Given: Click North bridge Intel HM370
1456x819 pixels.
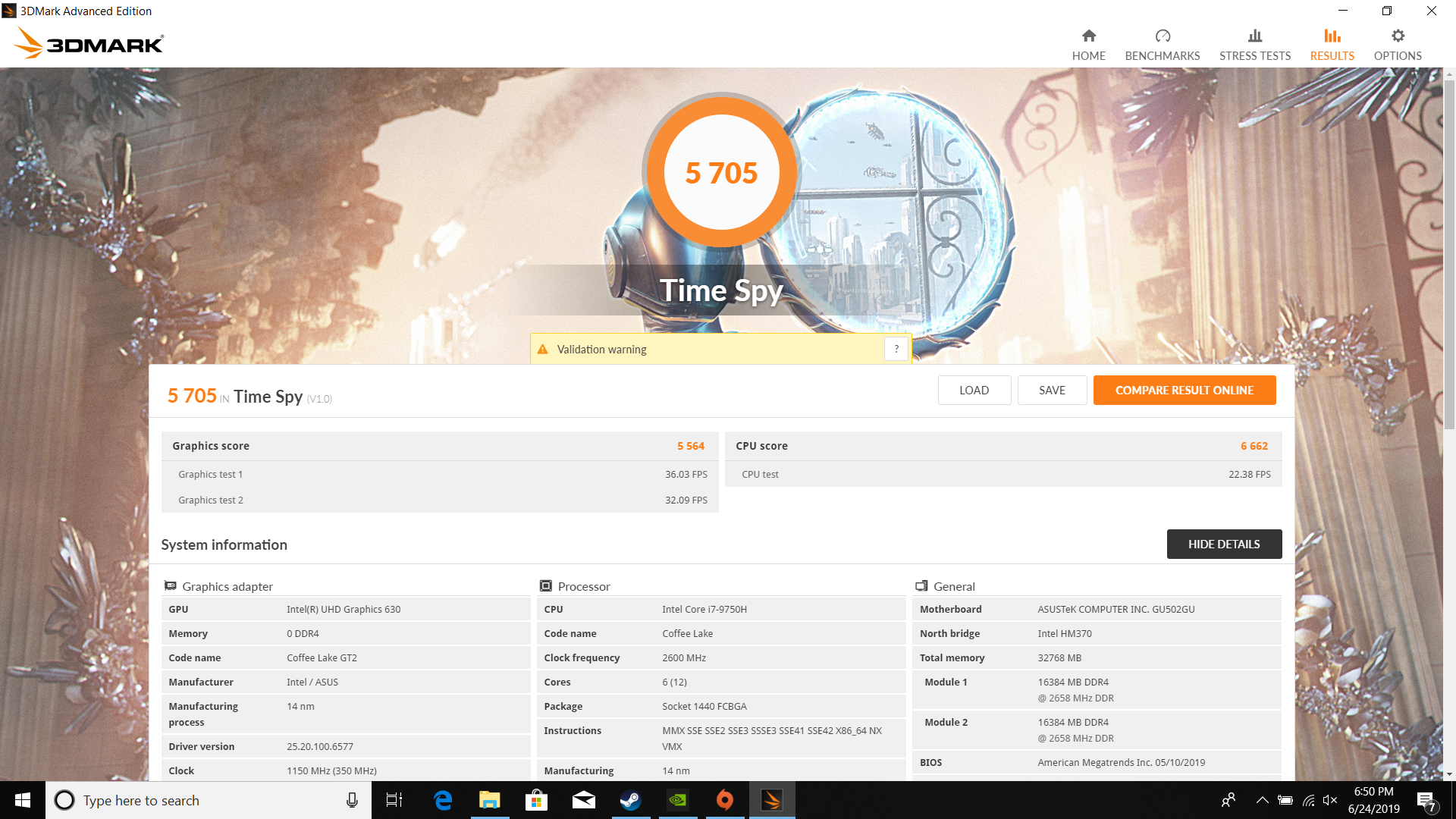Looking at the screenshot, I should [x=1065, y=633].
